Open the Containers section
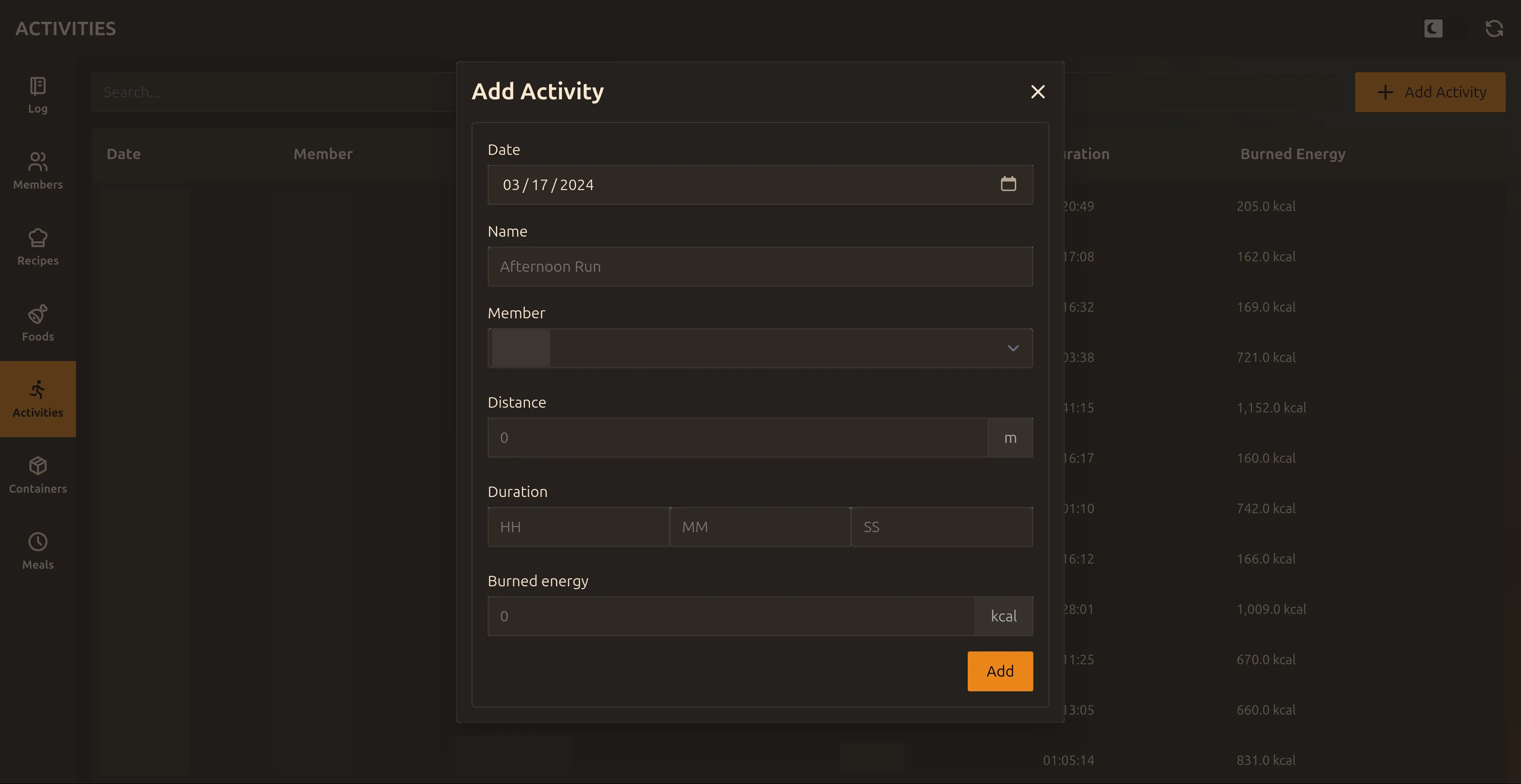This screenshot has height=784, width=1521. point(37,475)
